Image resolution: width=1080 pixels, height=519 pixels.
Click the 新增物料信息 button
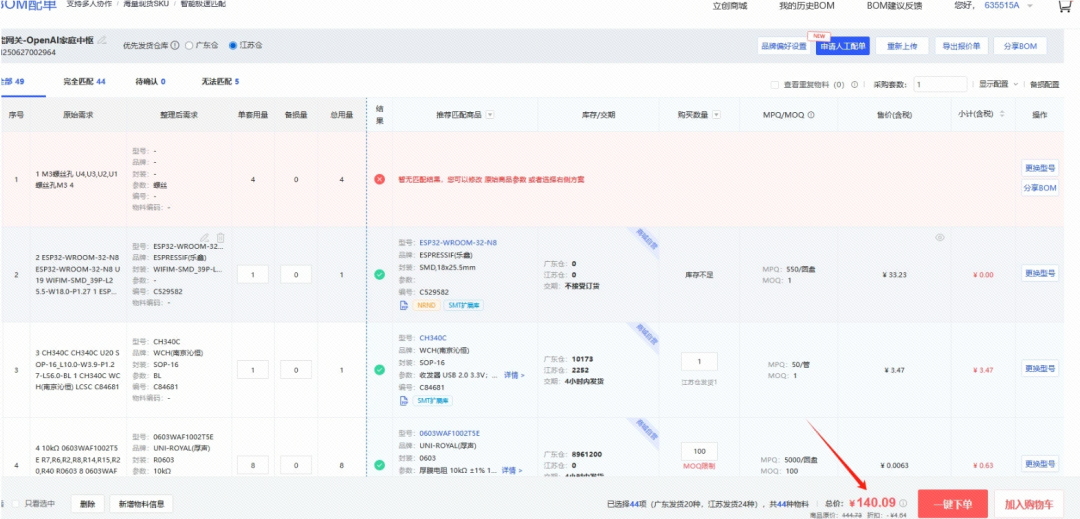[x=141, y=504]
